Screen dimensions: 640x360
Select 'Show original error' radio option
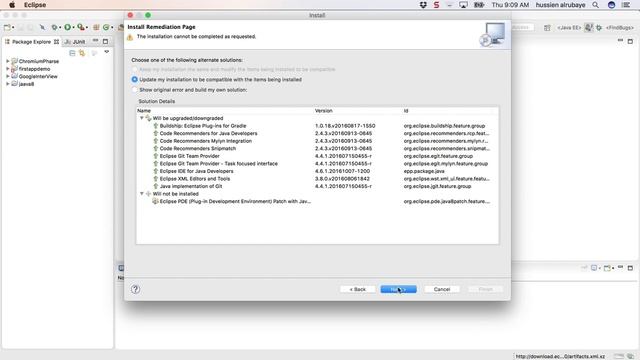(134, 89)
